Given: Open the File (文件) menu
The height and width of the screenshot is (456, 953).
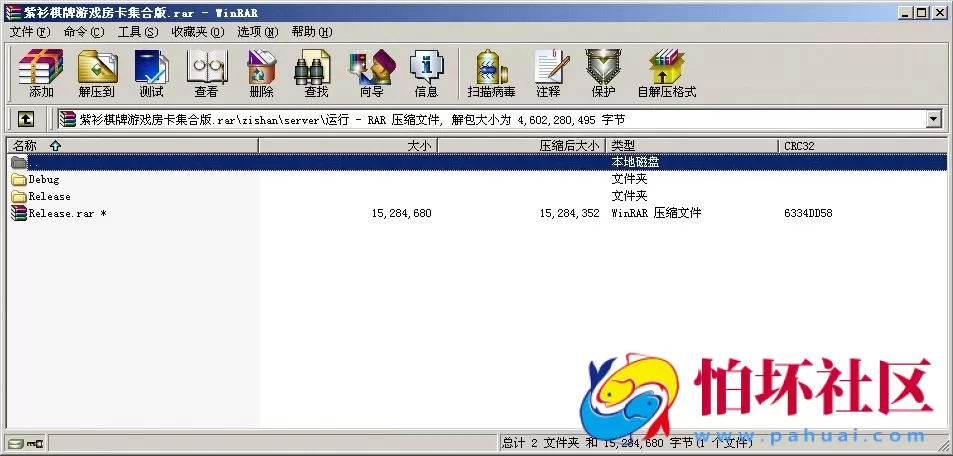Looking at the screenshot, I should tap(29, 32).
